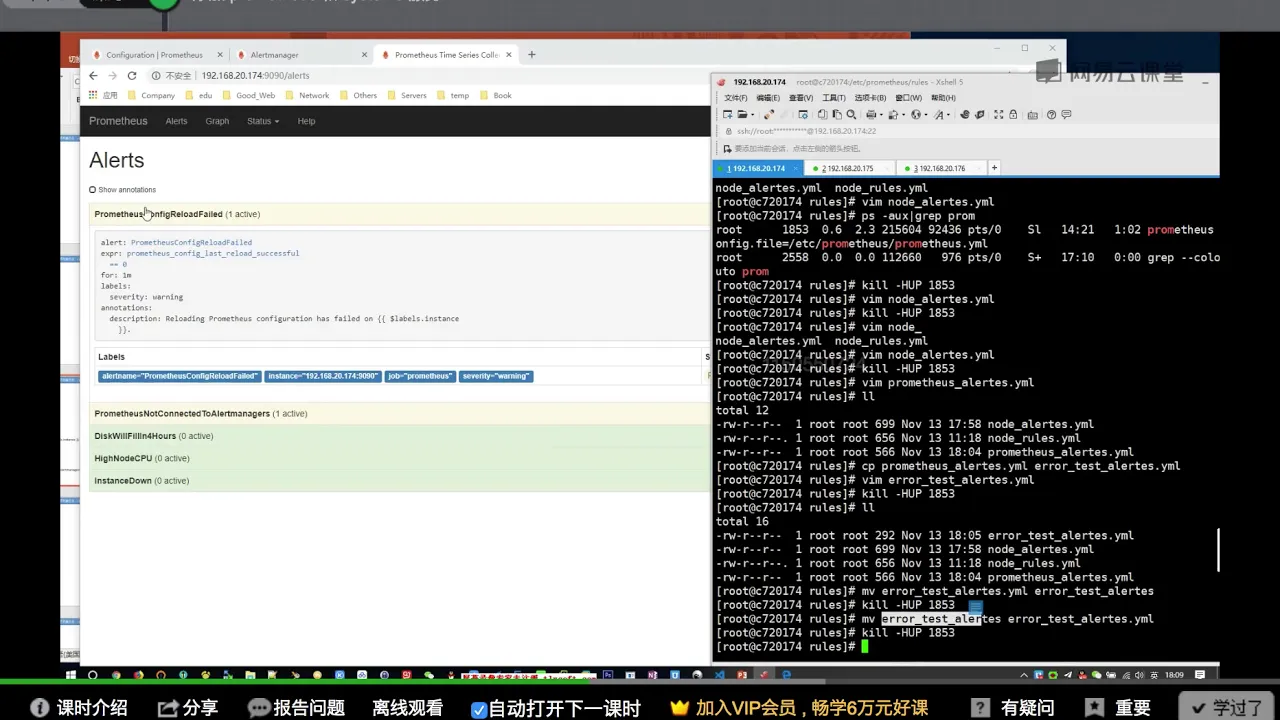The image size is (1280, 720).
Task: Click the Xshell chat feedback icon
Action: pos(1066,115)
